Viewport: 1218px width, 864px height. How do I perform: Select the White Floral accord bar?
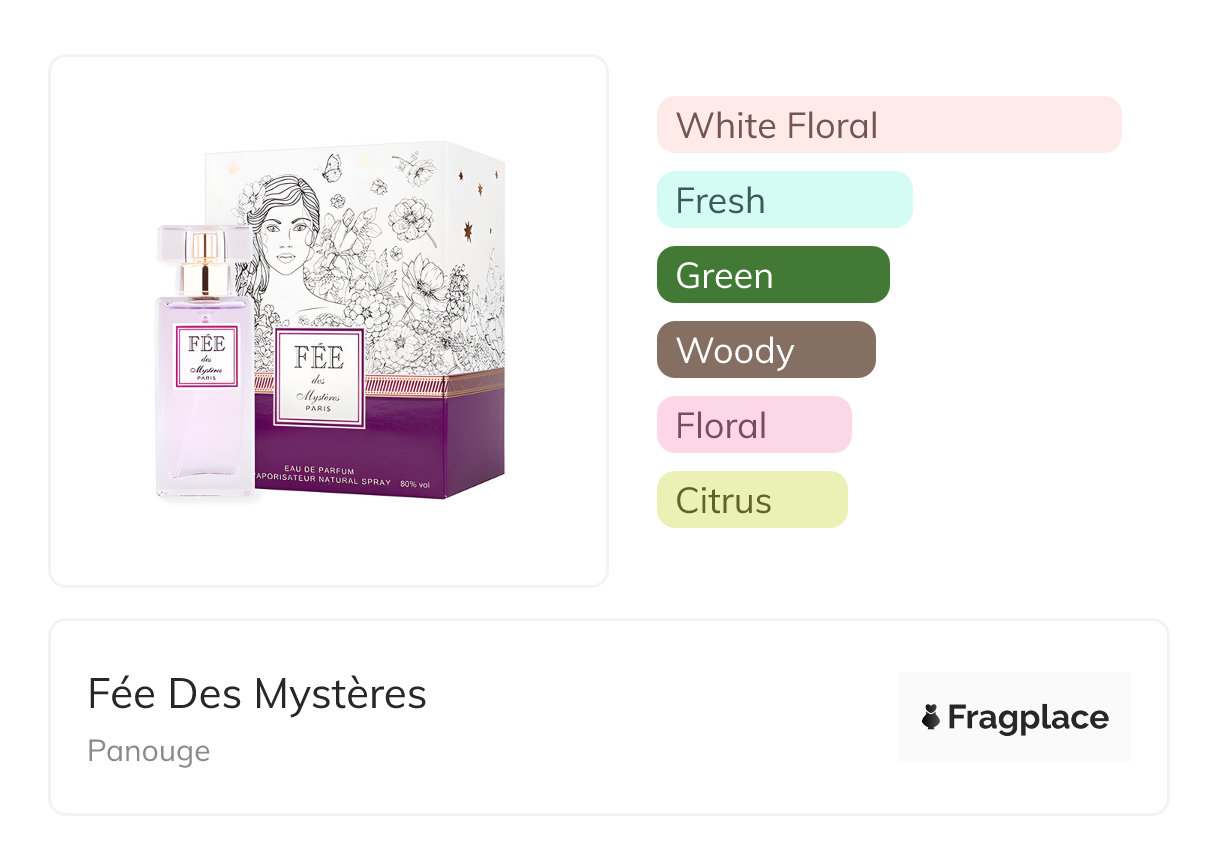point(889,125)
